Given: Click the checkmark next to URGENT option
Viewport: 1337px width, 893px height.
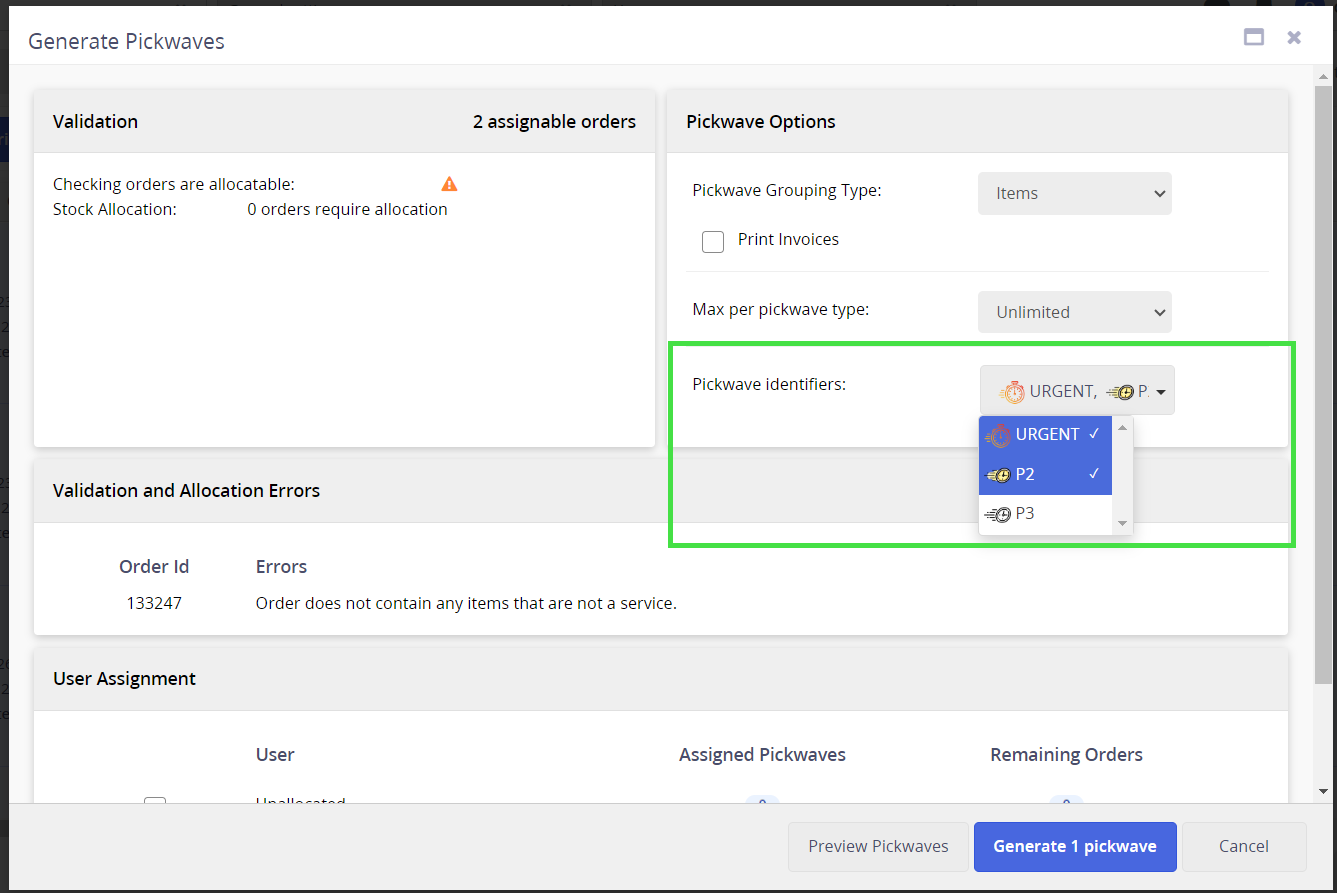Looking at the screenshot, I should (1095, 434).
